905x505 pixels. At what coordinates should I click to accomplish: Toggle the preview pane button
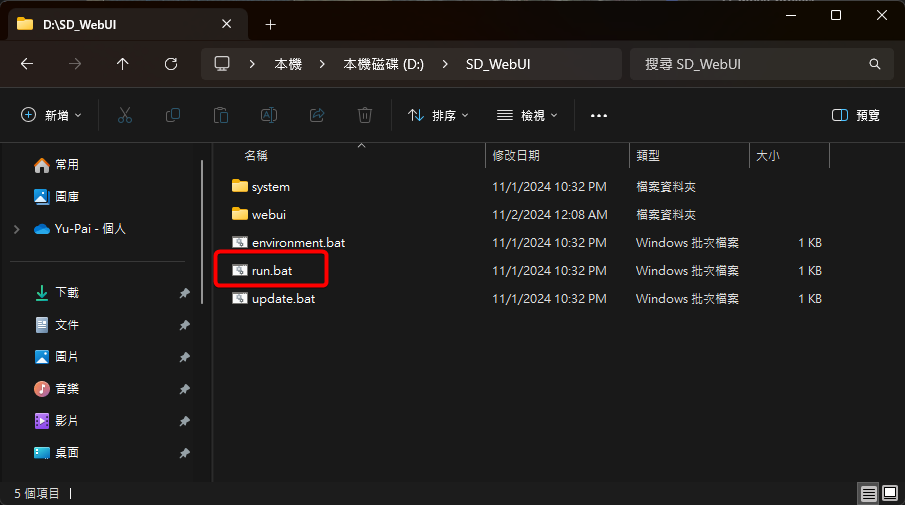856,115
